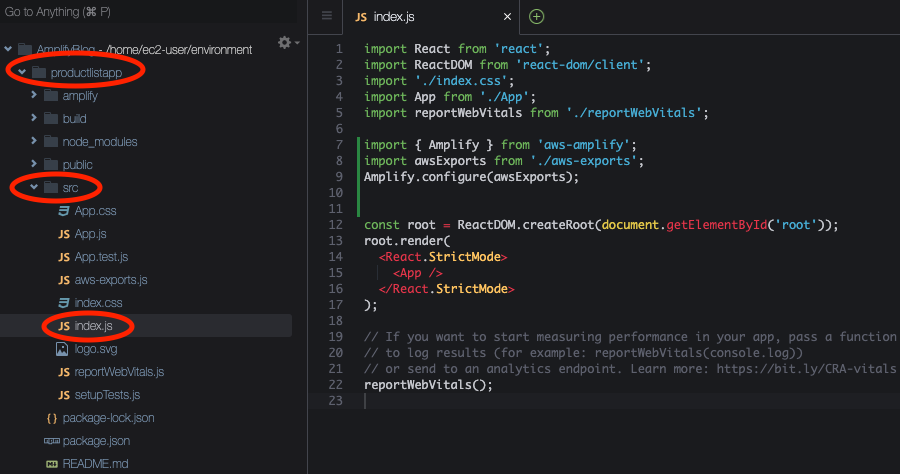The width and height of the screenshot is (900, 474).
Task: Click line number 23 in the gutter
Action: (x=336, y=401)
